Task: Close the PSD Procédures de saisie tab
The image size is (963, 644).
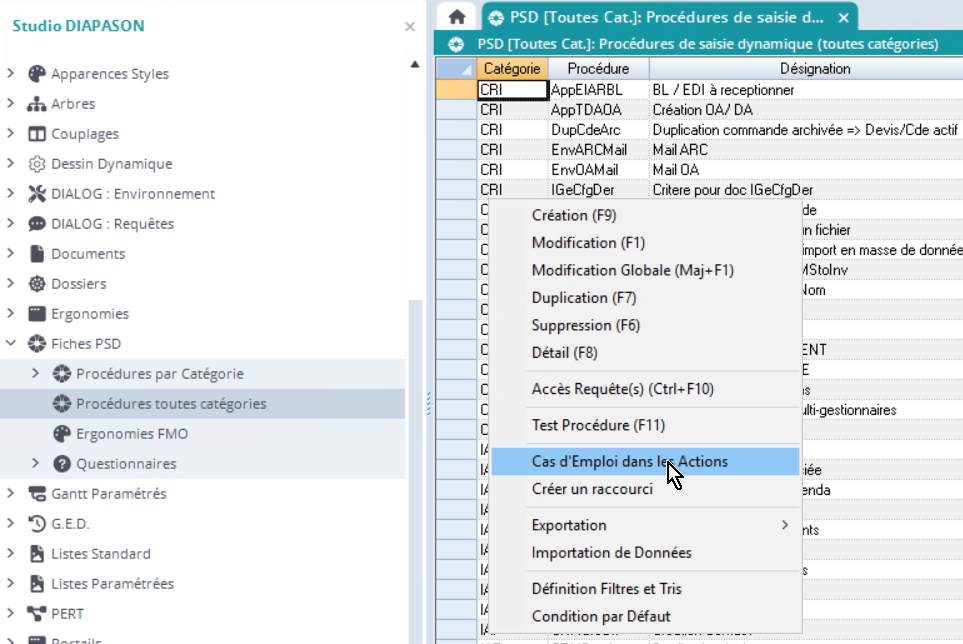Action: tap(844, 17)
